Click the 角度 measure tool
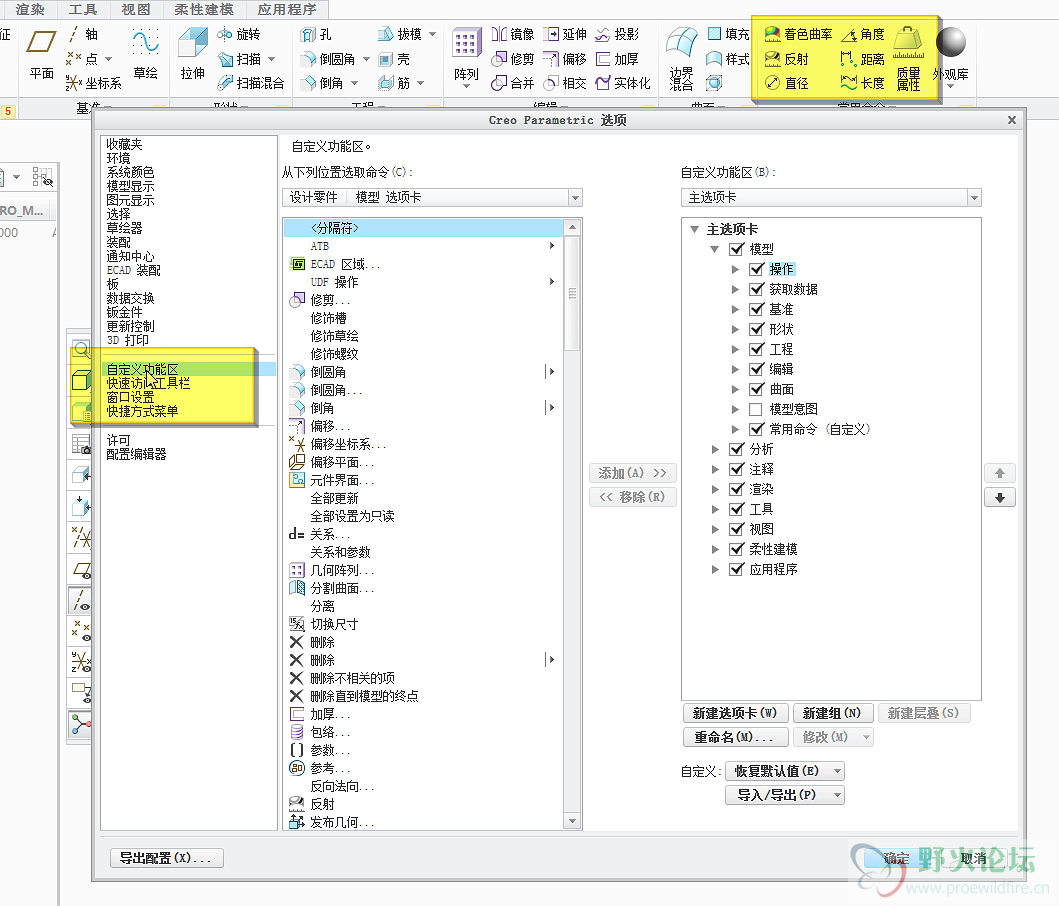This screenshot has width=1059, height=906. pyautogui.click(x=862, y=34)
